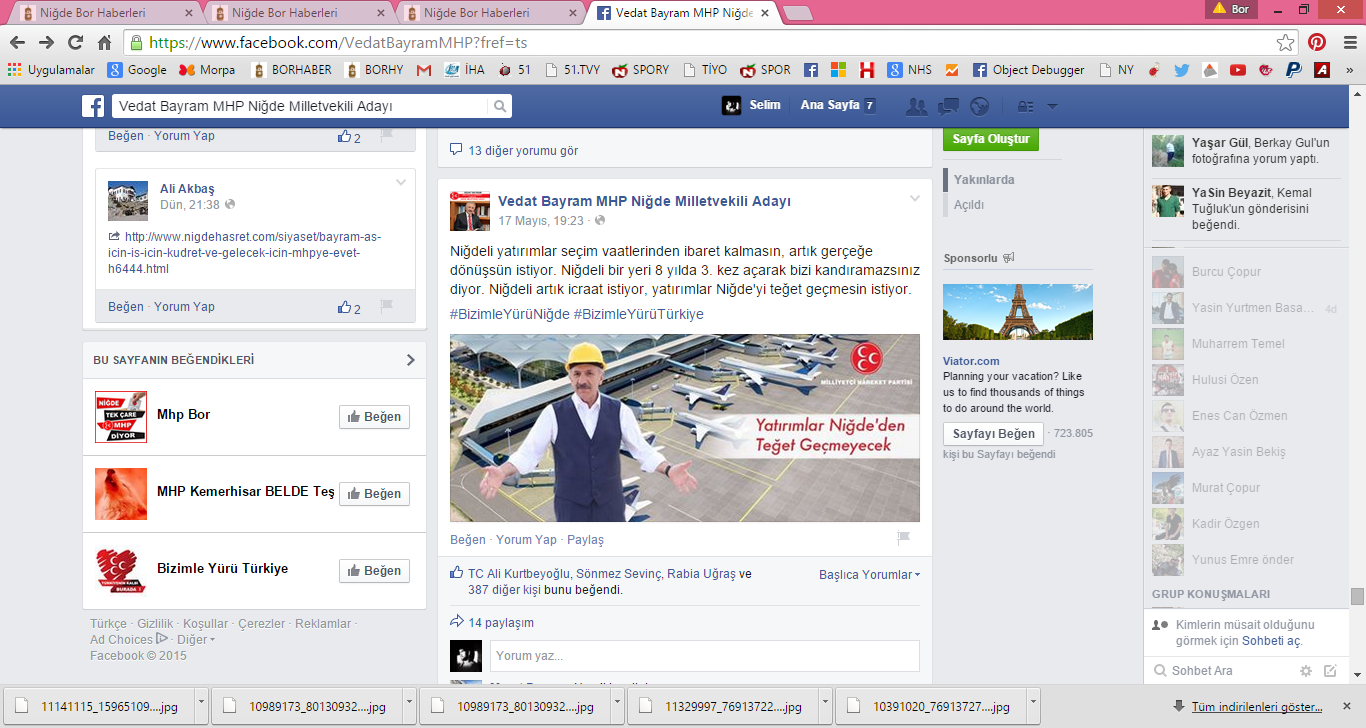
Task: Click the chat settings gear icon
Action: pyautogui.click(x=1305, y=671)
